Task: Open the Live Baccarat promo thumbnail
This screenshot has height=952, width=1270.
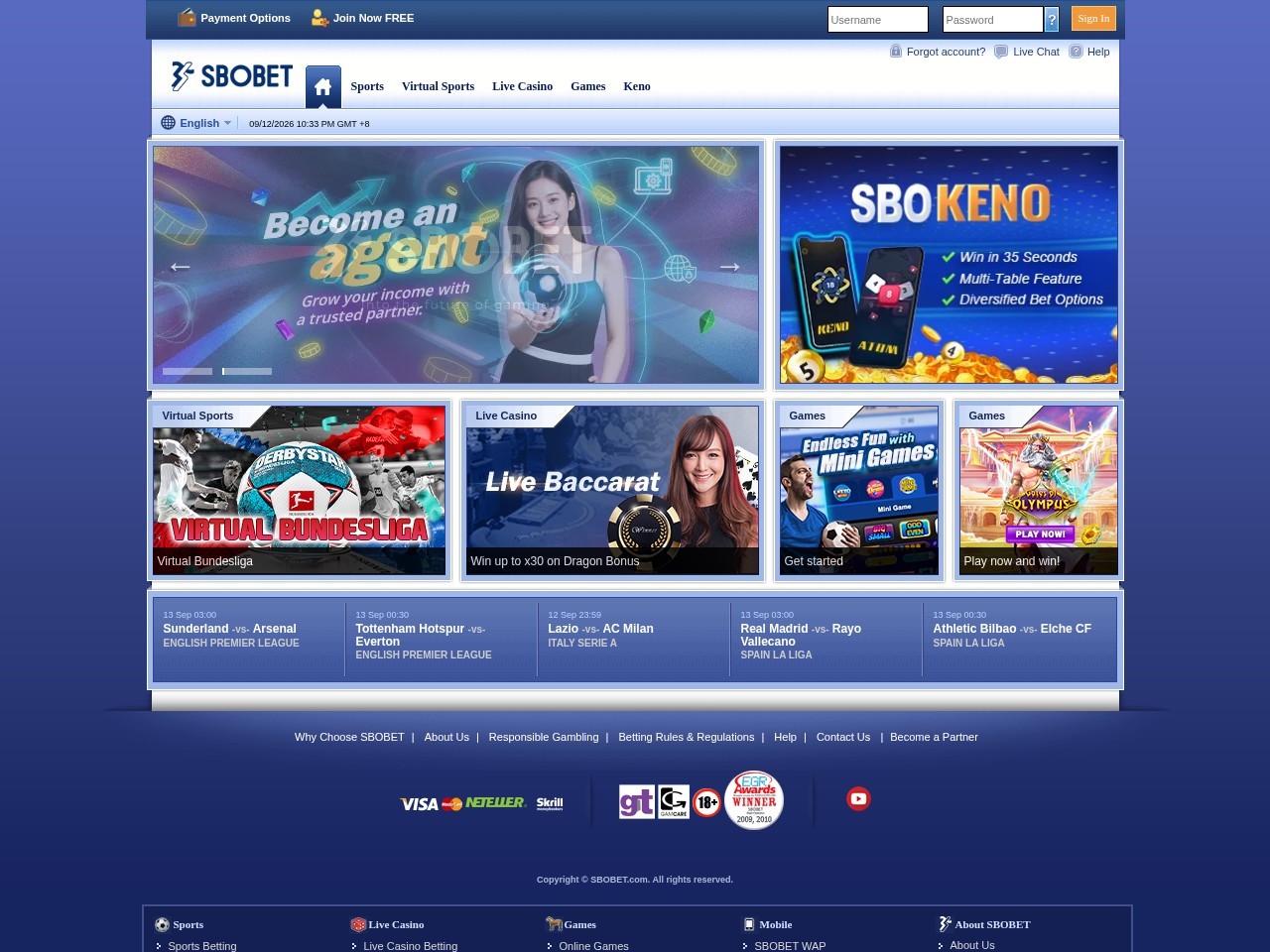Action: click(612, 490)
